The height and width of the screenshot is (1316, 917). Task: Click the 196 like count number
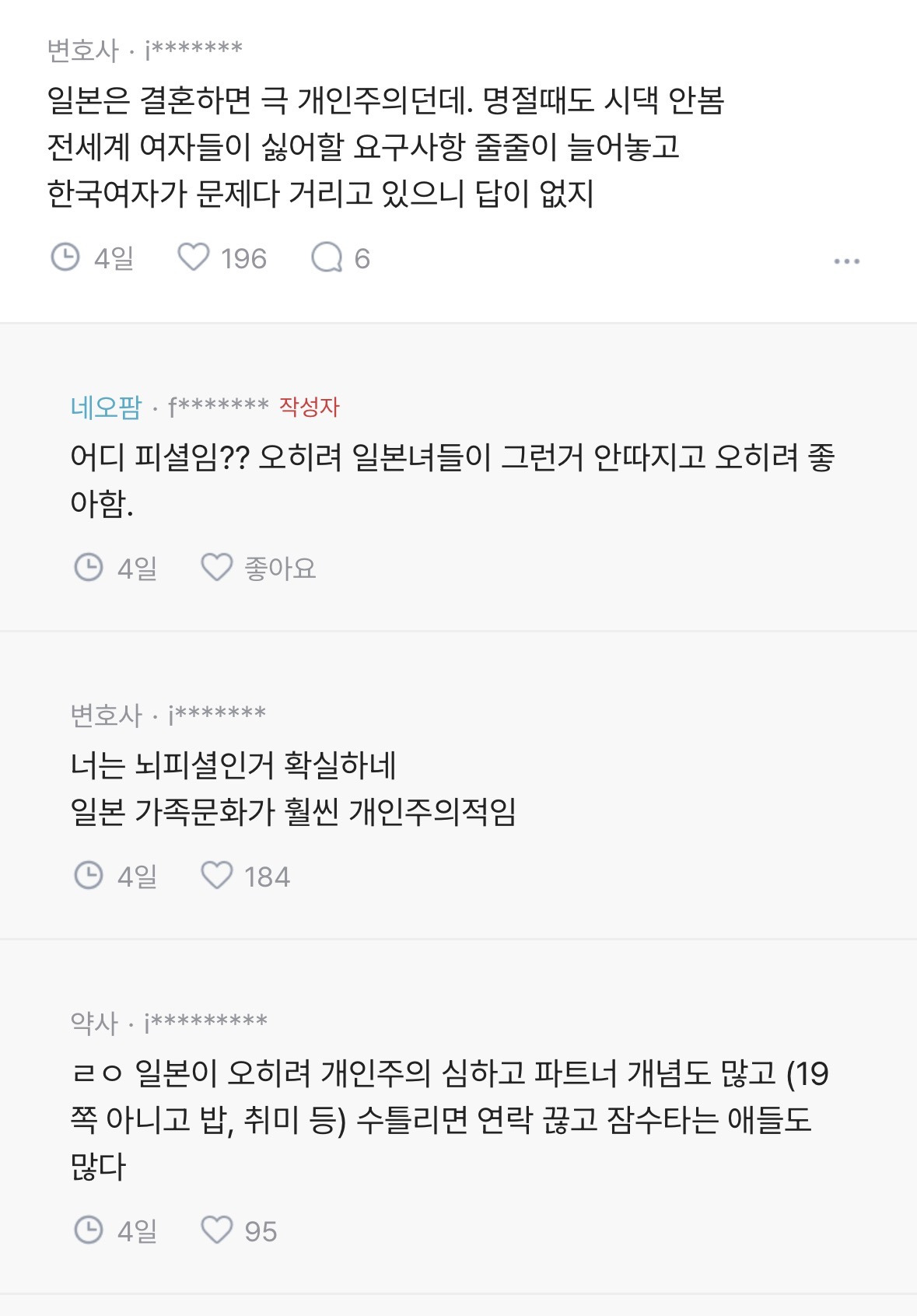click(243, 258)
